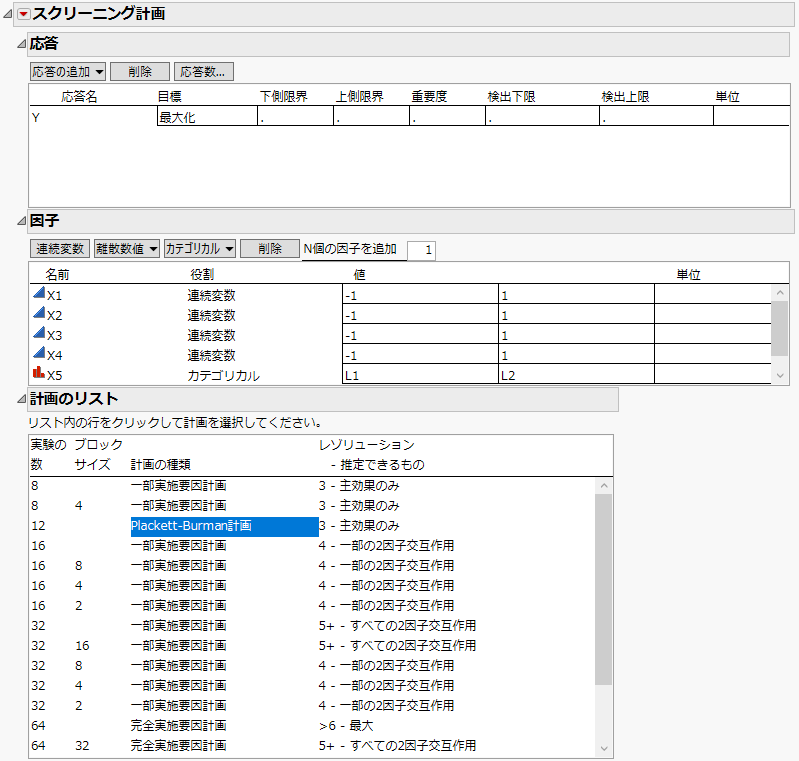This screenshot has height=761, width=799.
Task: Click the 応答数... button
Action: 204,72
